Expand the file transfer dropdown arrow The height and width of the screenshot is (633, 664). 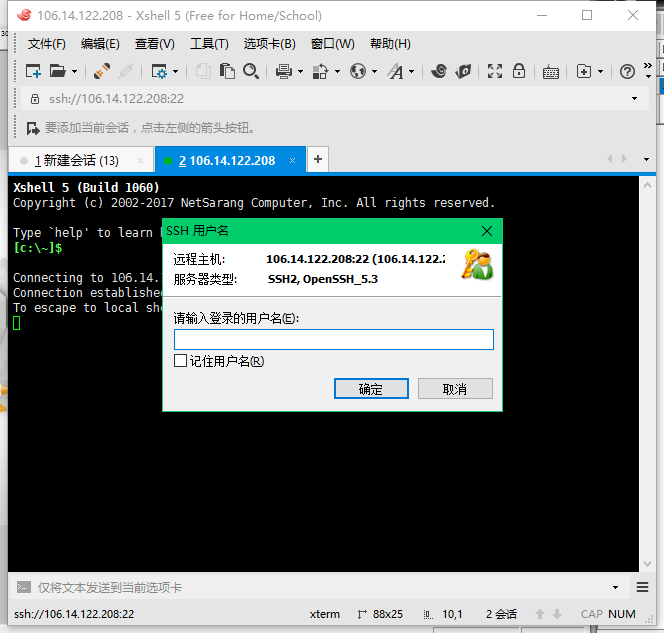[338, 72]
